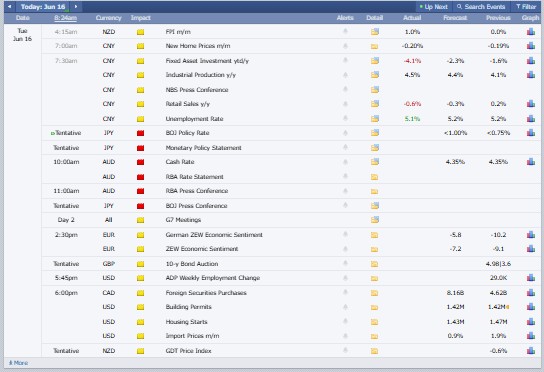Toggle alert bell for Industrial Production y/y
Screen dimensions: 544x372
345,75
